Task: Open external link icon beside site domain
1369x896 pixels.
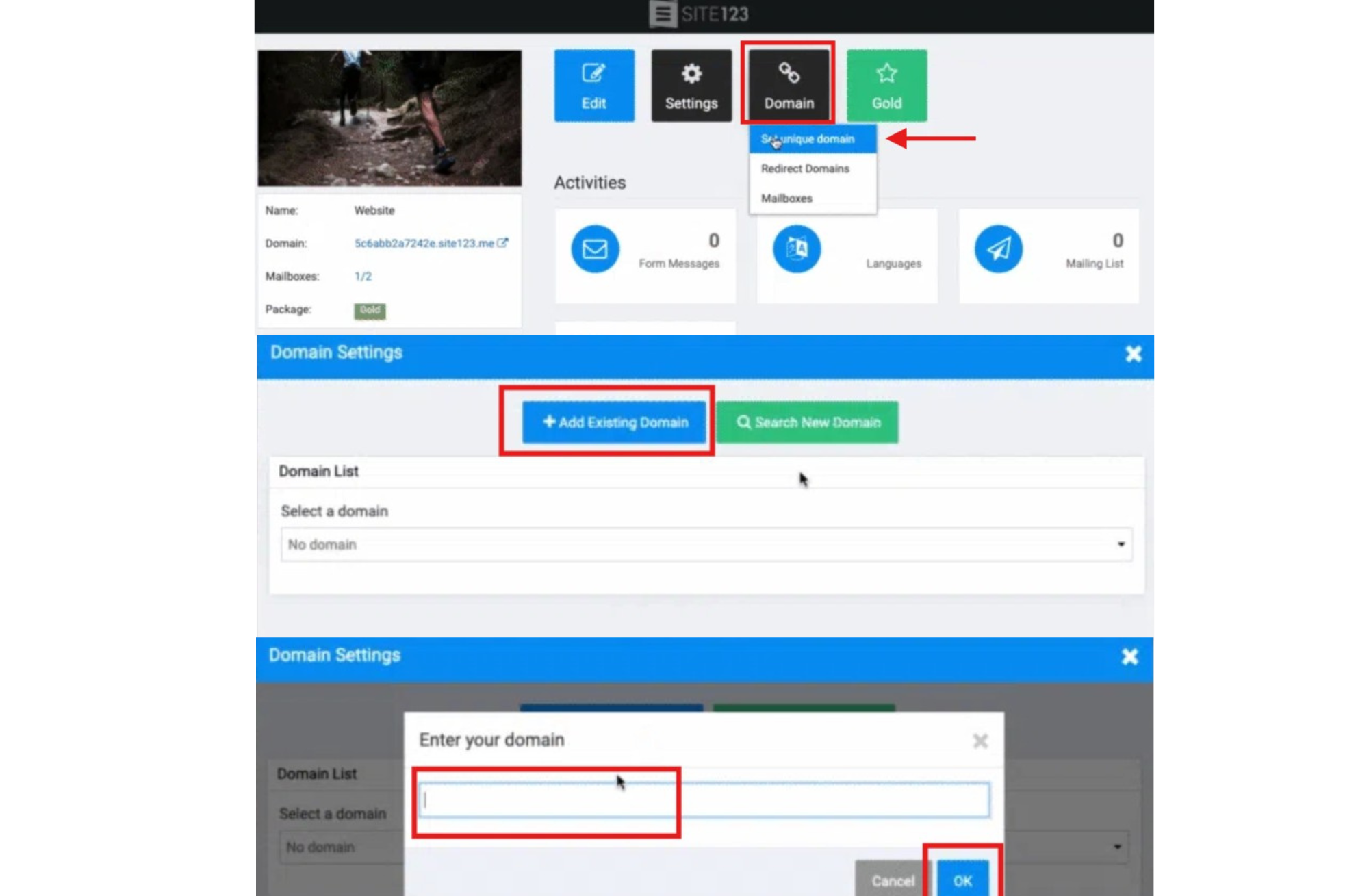Action: (x=503, y=243)
